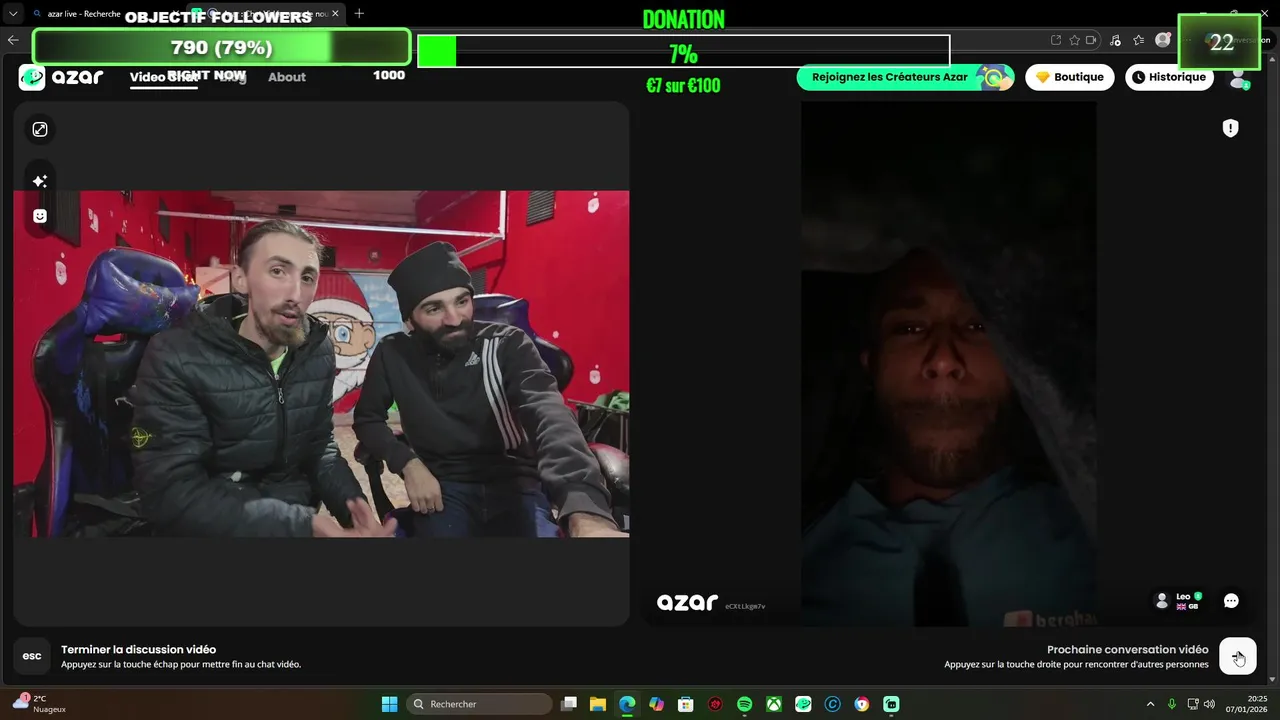Open Xbox app from taskbar

[x=774, y=704]
